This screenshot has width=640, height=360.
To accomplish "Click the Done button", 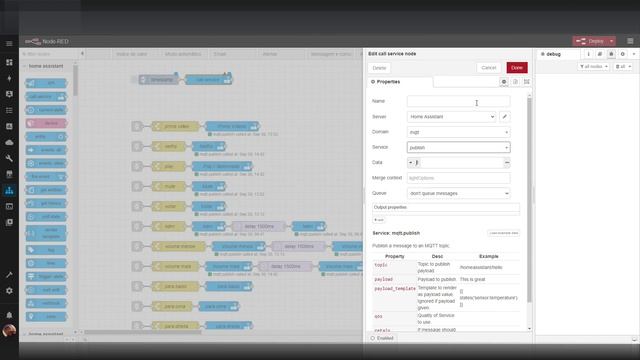I will (x=517, y=68).
